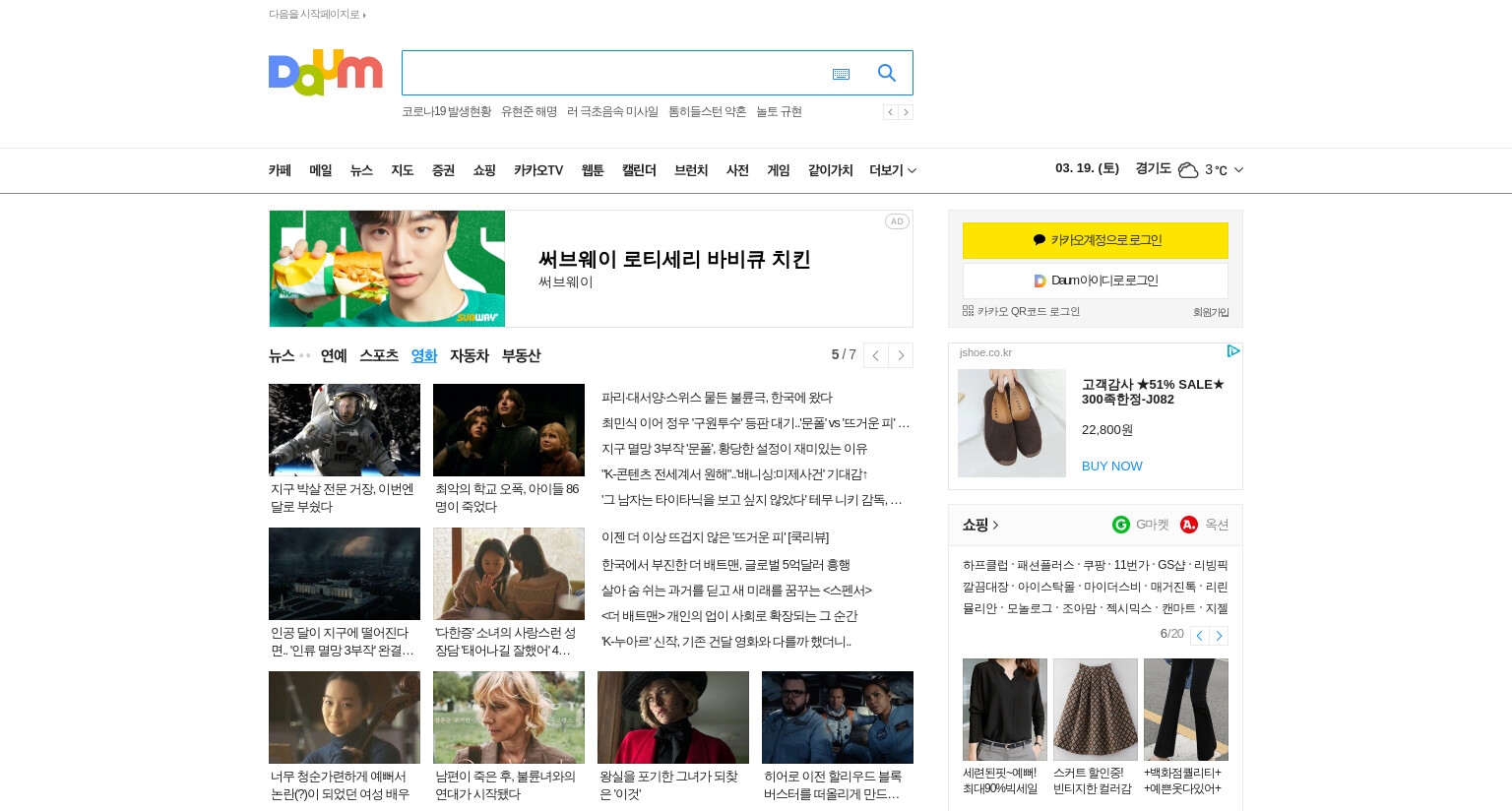
Task: Open headline 파리·대서양·스위스 물든 불륜극
Action: tap(717, 398)
